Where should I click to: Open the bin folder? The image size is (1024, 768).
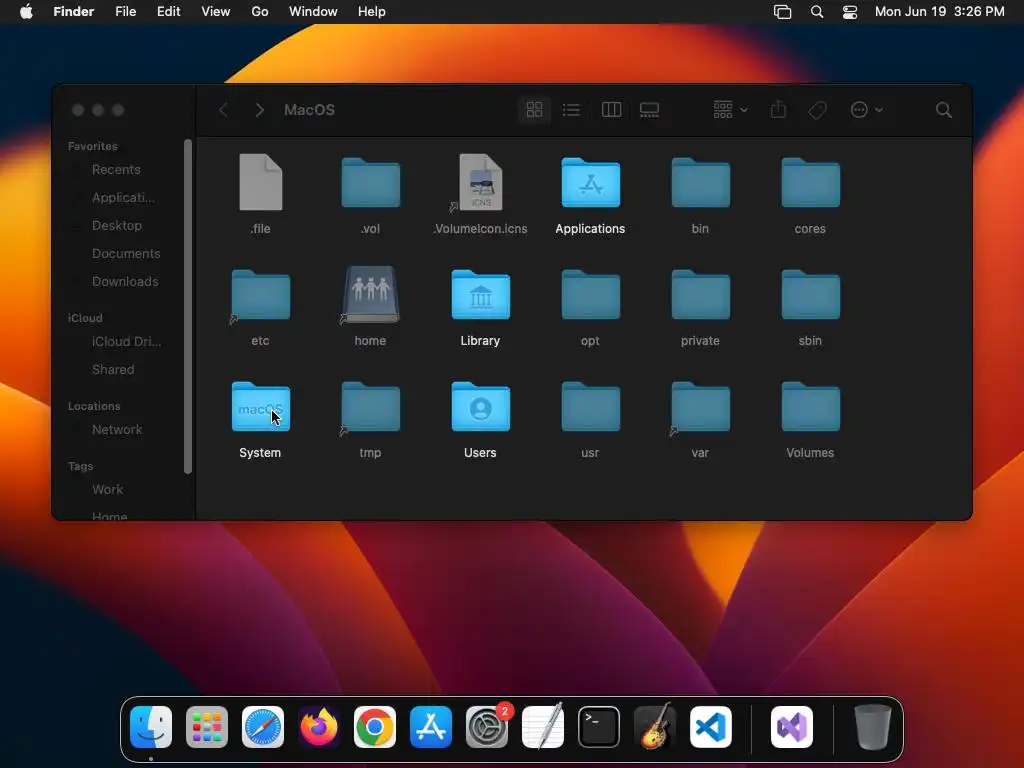click(700, 183)
